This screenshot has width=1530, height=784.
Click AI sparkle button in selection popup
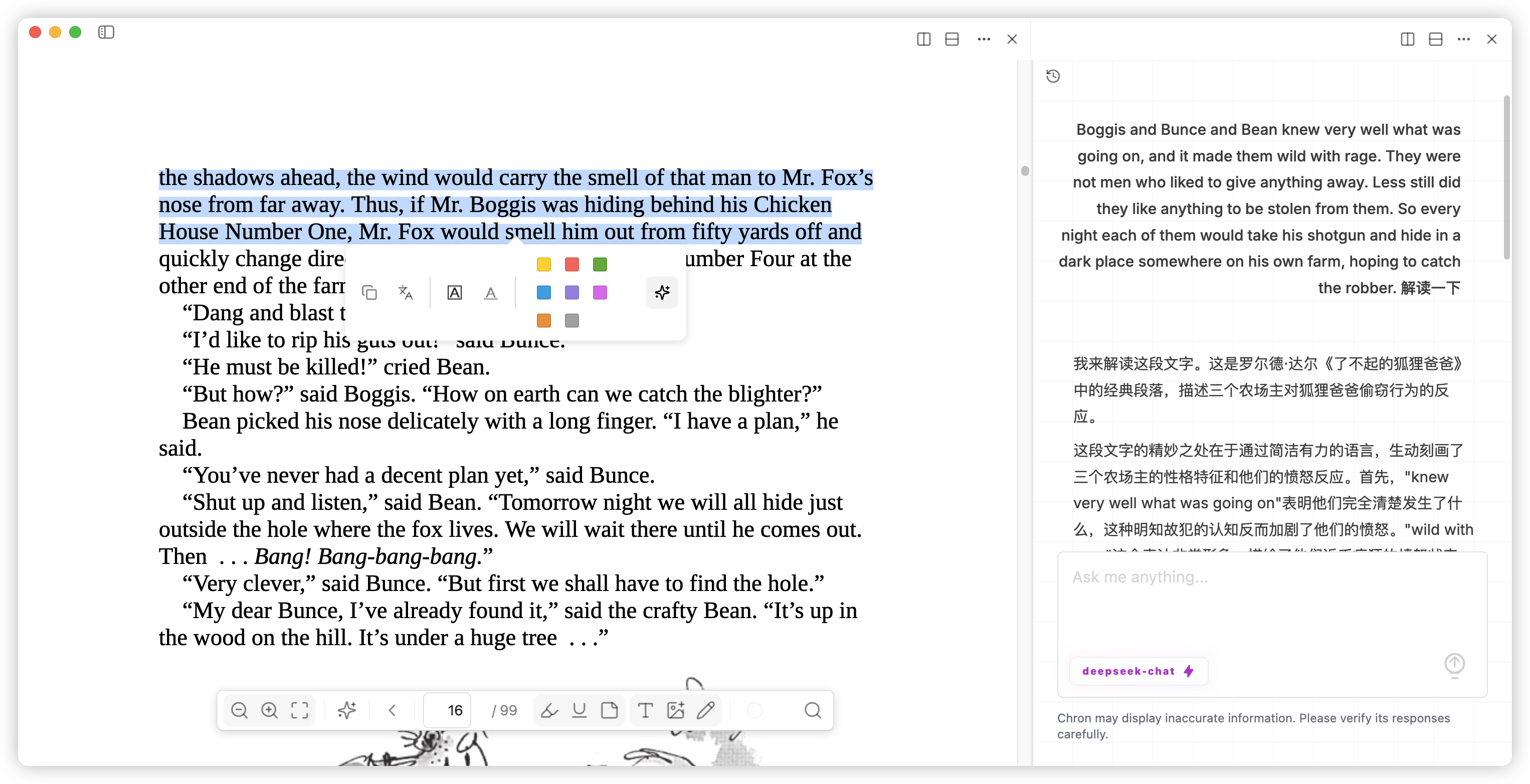662,292
